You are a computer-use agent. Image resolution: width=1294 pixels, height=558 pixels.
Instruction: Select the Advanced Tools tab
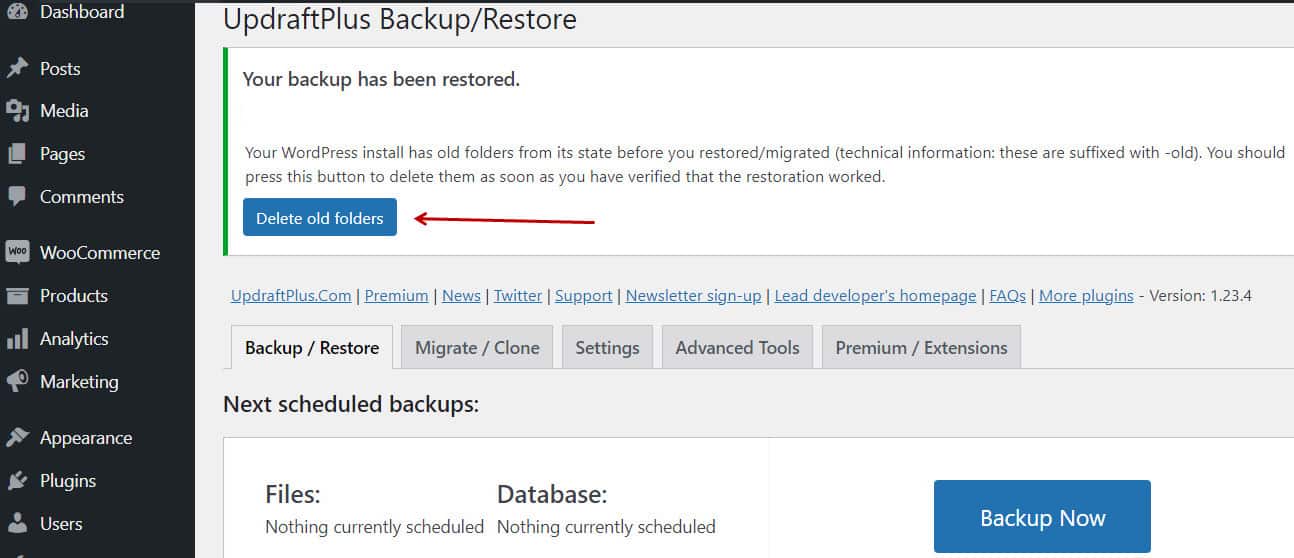737,347
